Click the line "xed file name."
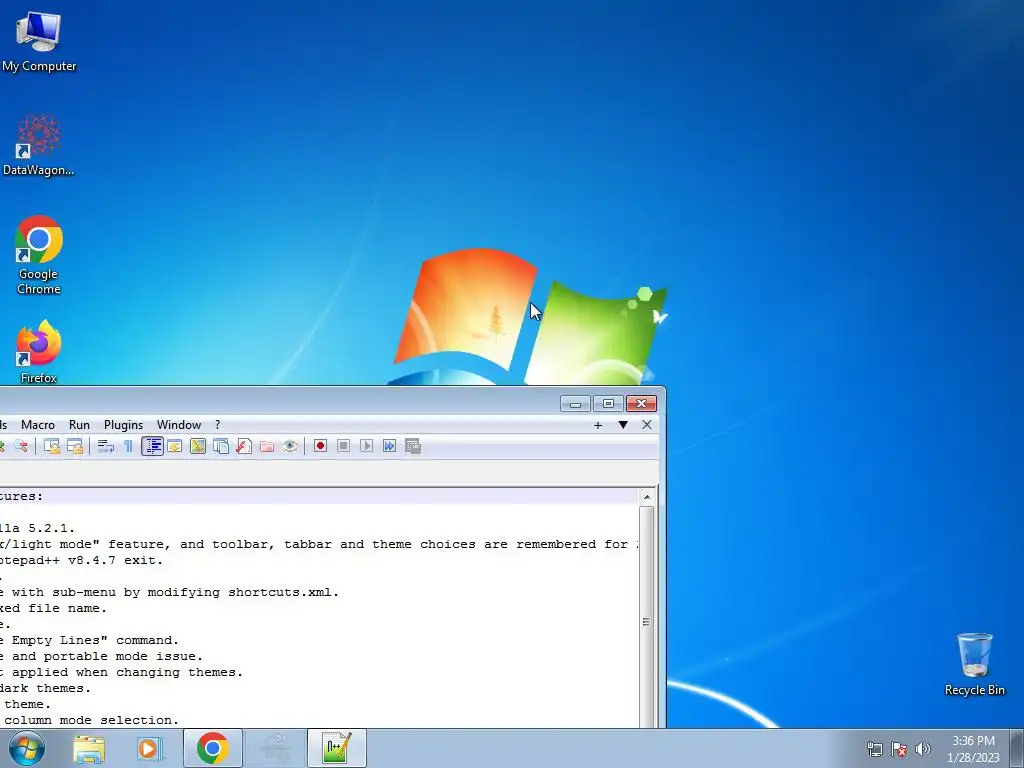Screen dimensions: 1024x768 click(x=53, y=608)
